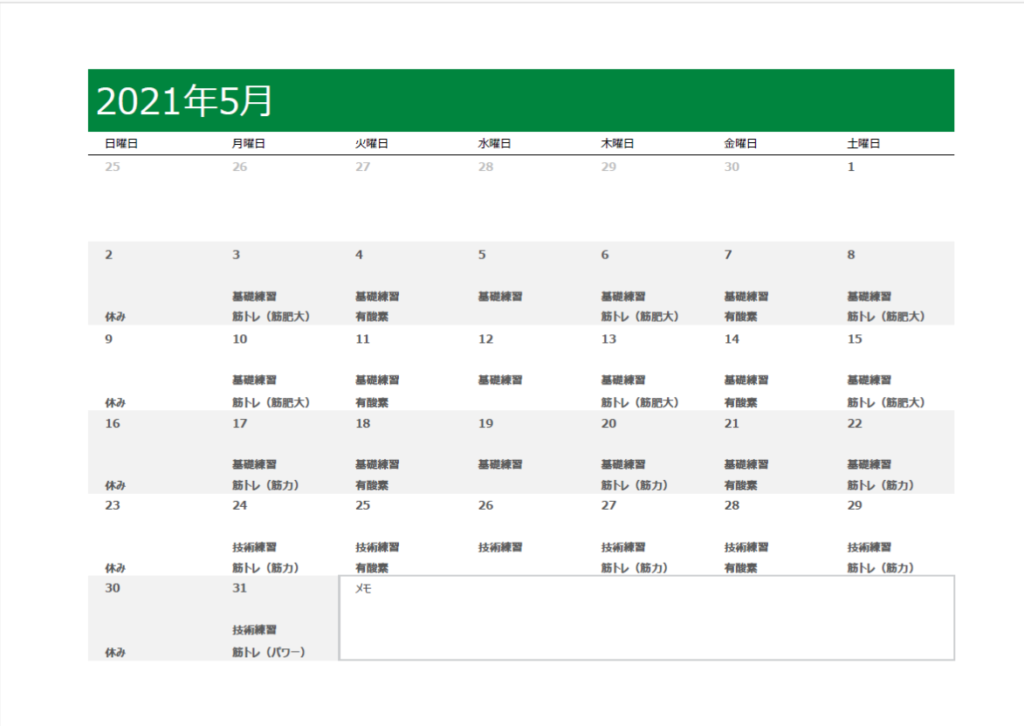Select the May 1 date cell

pyautogui.click(x=851, y=167)
